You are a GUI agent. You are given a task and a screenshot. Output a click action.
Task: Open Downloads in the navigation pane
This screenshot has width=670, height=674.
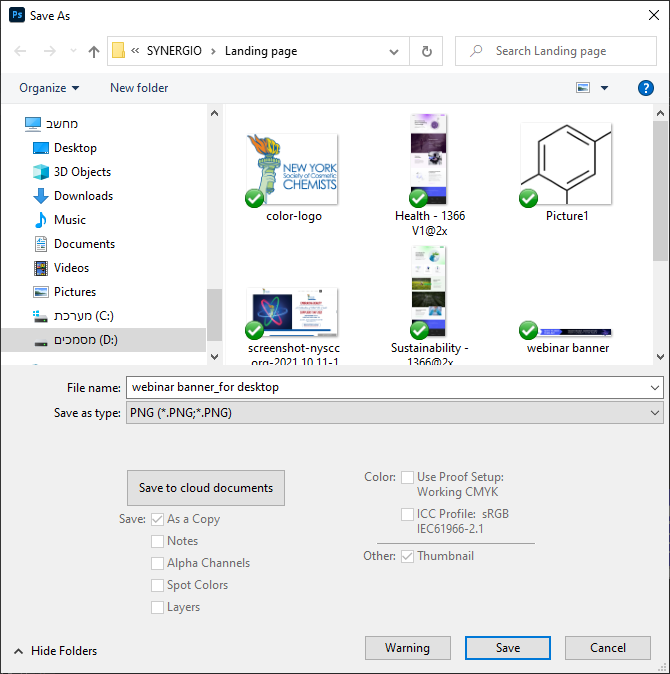73,196
